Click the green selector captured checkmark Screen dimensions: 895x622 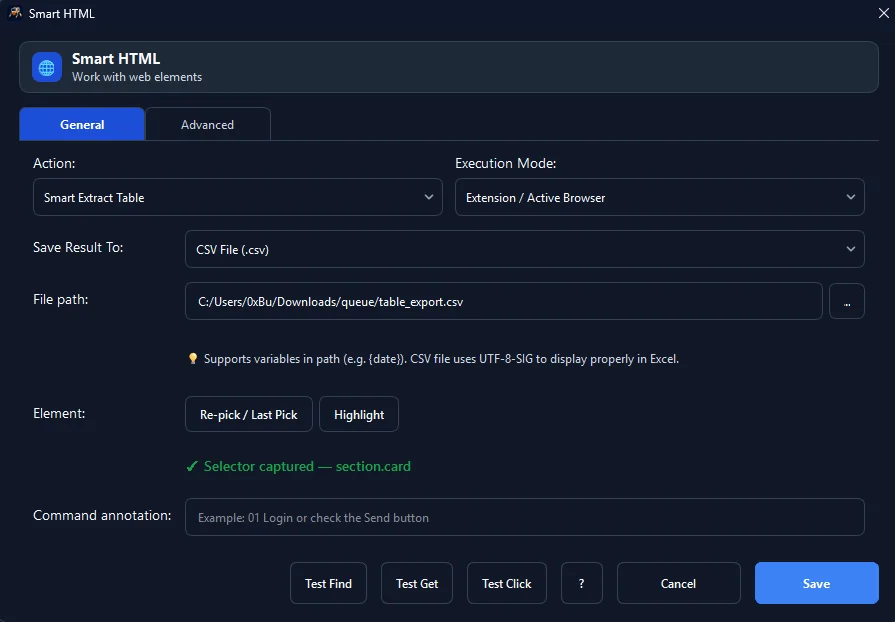(192, 466)
